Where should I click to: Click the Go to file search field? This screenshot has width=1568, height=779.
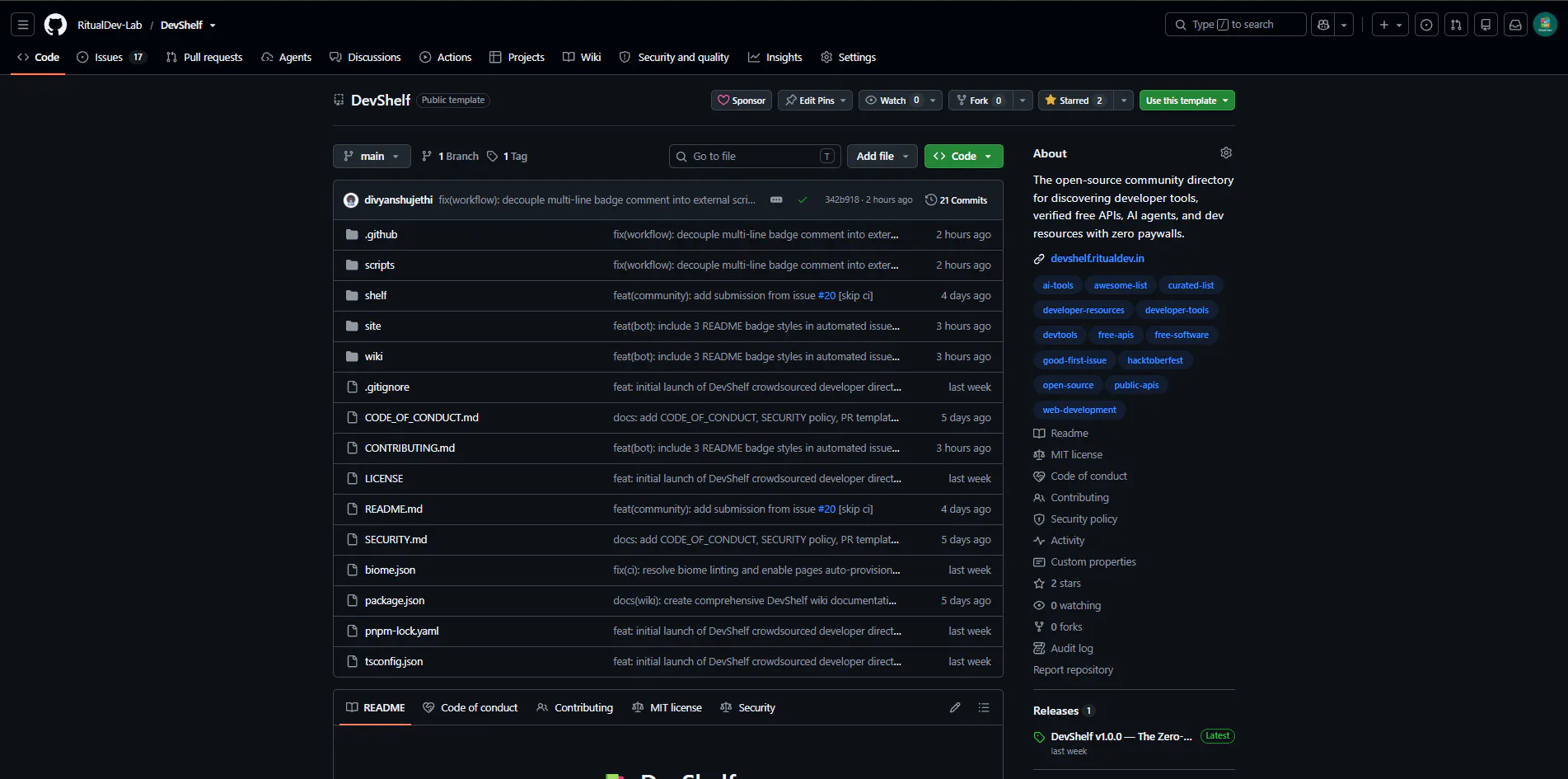point(755,156)
